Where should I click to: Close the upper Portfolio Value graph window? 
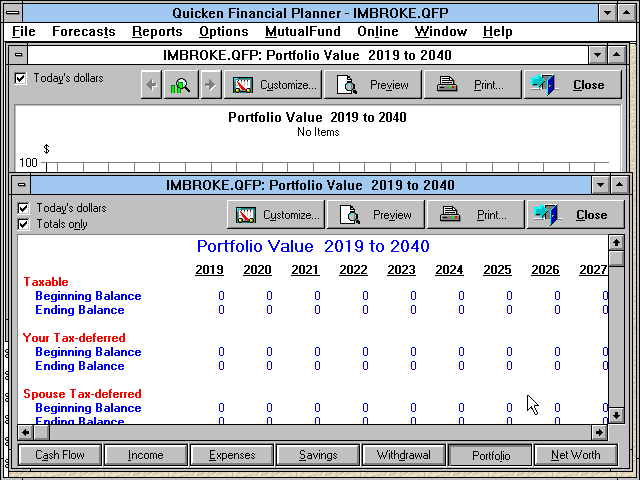pos(573,85)
